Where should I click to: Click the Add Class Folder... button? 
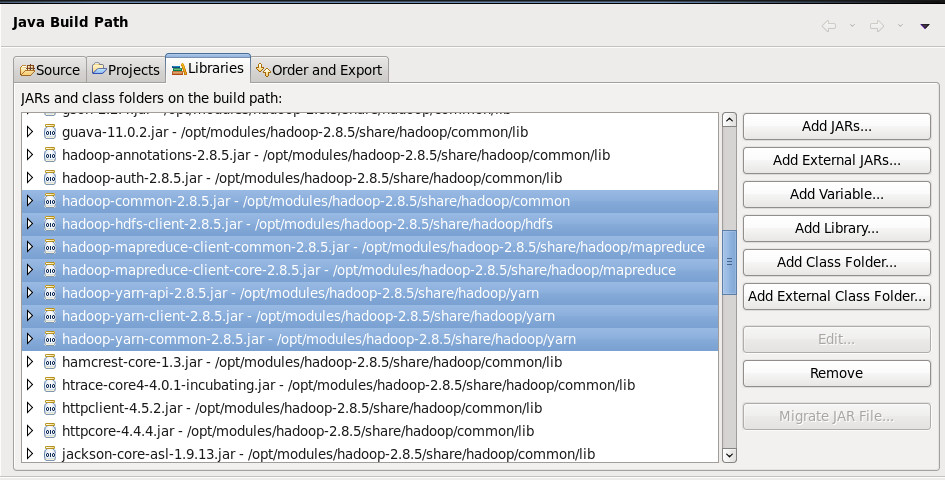[x=837, y=262]
